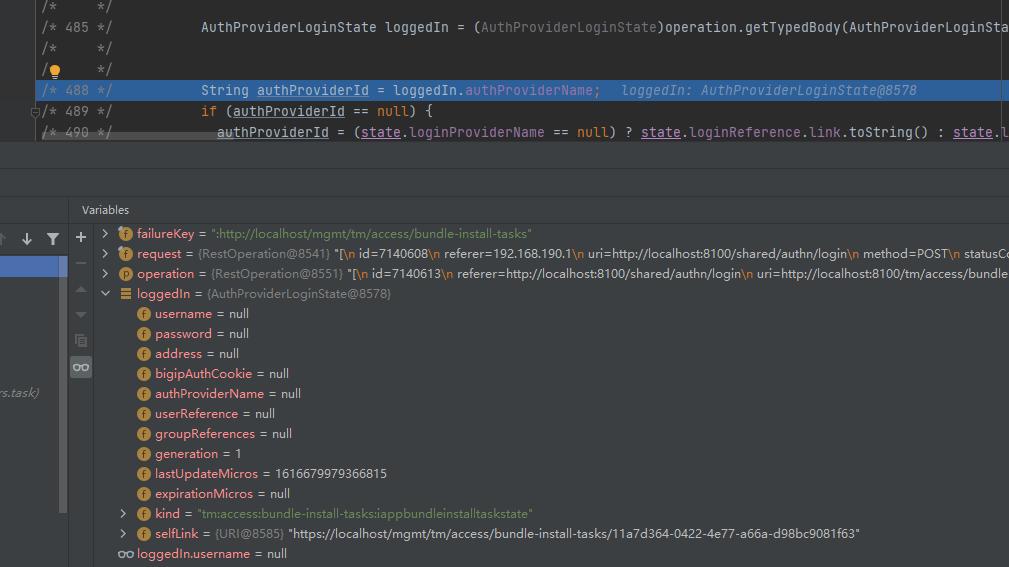This screenshot has height=567, width=1009.
Task: Click the authProviderName field icon
Action: (143, 393)
